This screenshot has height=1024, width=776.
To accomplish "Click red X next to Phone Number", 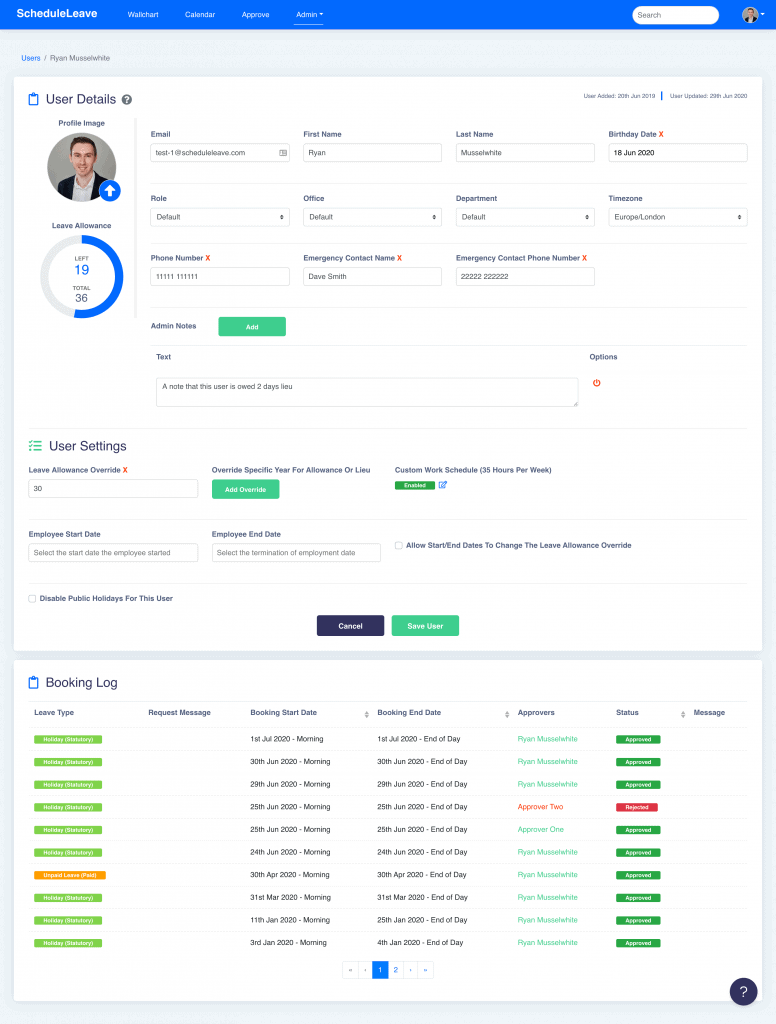I will pyautogui.click(x=208, y=258).
